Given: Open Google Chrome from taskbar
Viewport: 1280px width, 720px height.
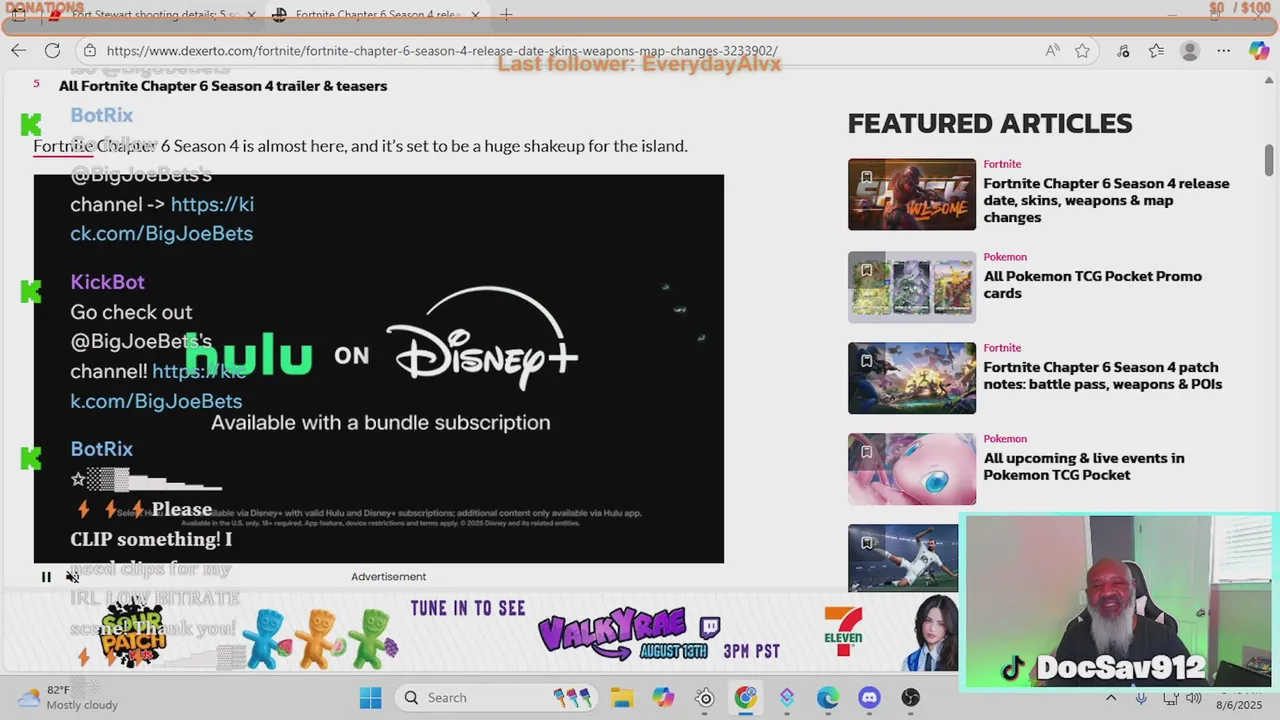Looking at the screenshot, I should point(745,698).
